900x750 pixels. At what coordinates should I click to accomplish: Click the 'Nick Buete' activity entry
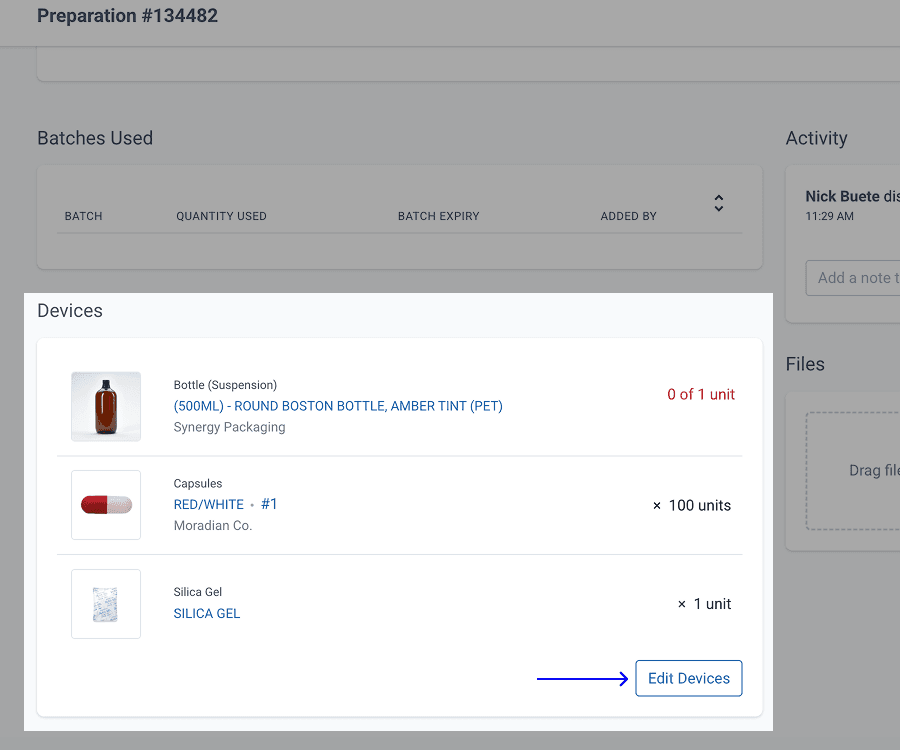[843, 196]
